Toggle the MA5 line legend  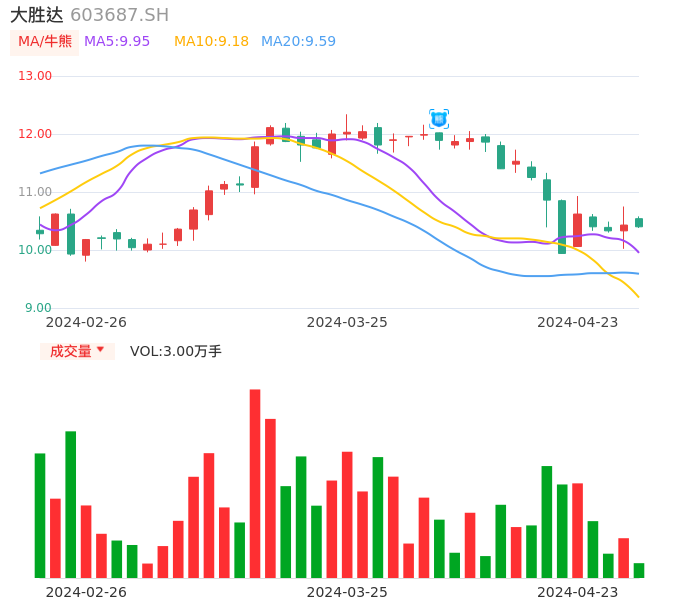[117, 42]
